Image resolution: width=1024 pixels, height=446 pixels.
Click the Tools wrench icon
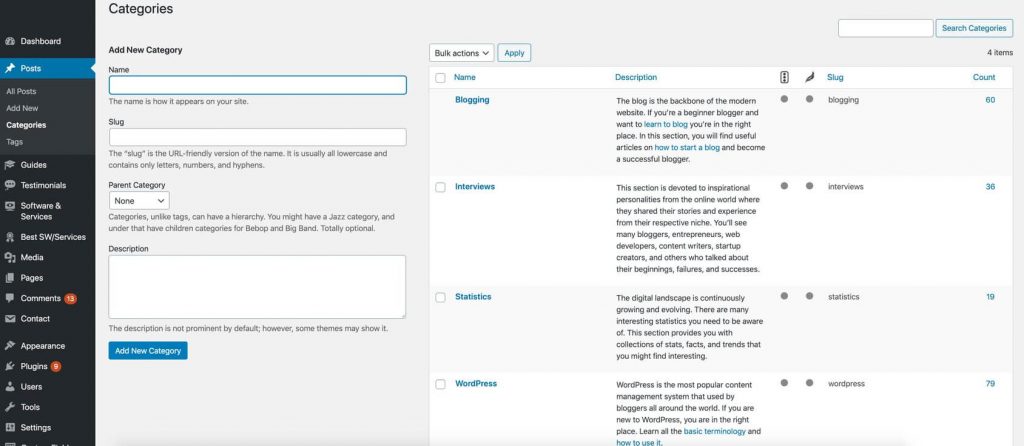[x=10, y=407]
